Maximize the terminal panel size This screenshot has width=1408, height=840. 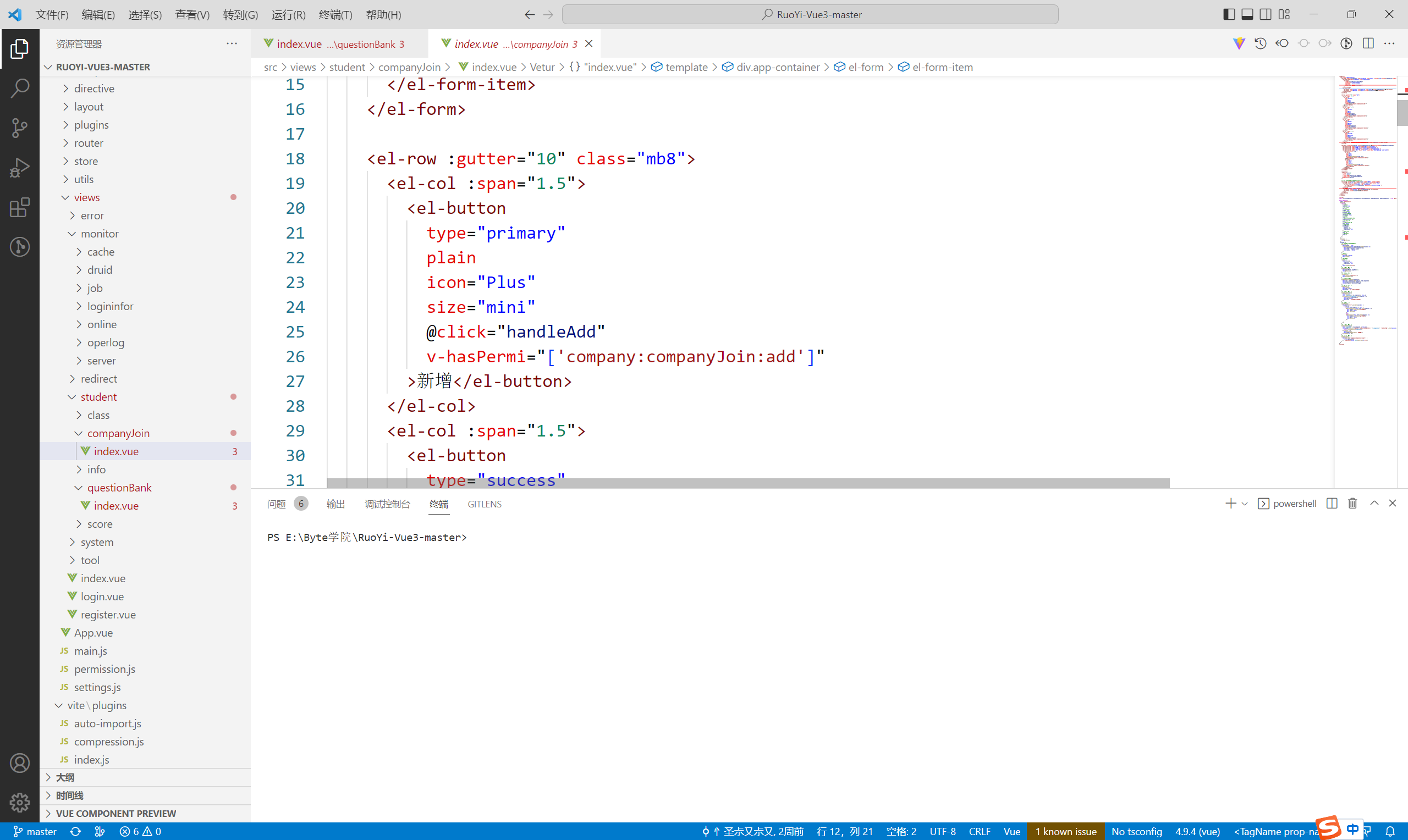[1374, 503]
